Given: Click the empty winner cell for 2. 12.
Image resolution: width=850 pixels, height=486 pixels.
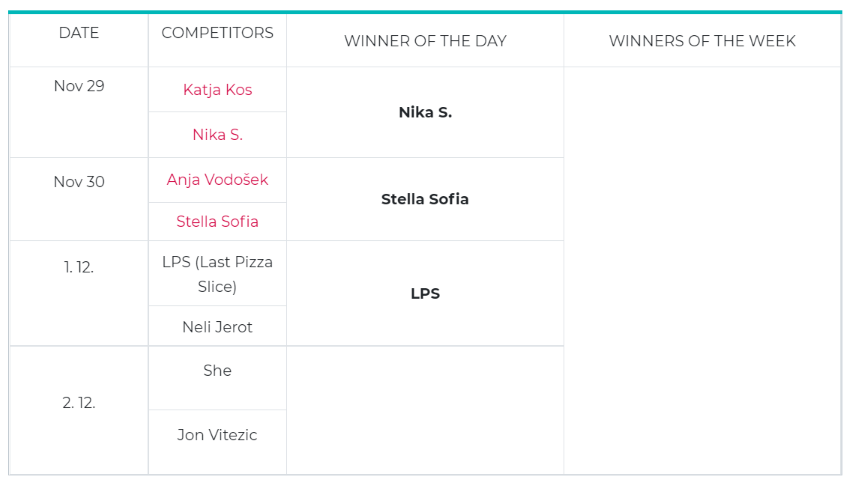Looking at the screenshot, I should (425, 411).
